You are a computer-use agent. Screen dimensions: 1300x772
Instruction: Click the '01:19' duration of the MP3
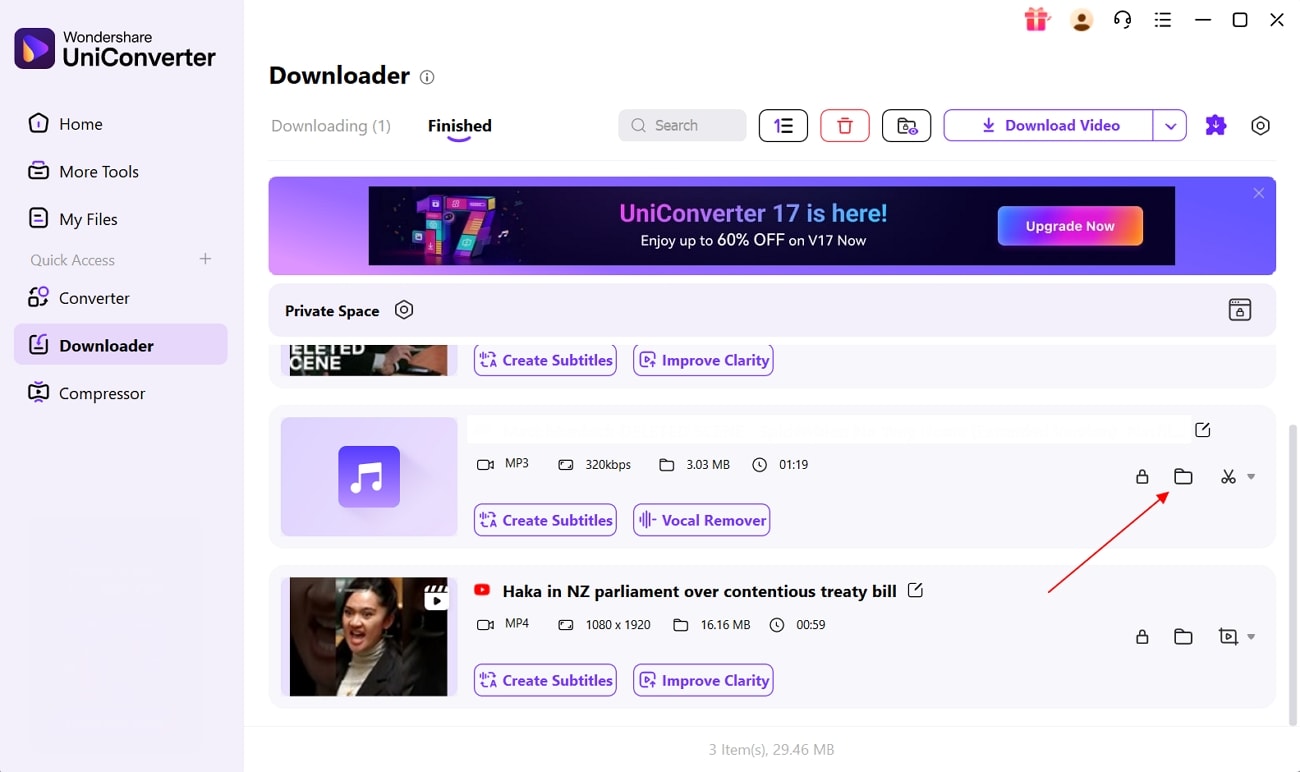(793, 465)
